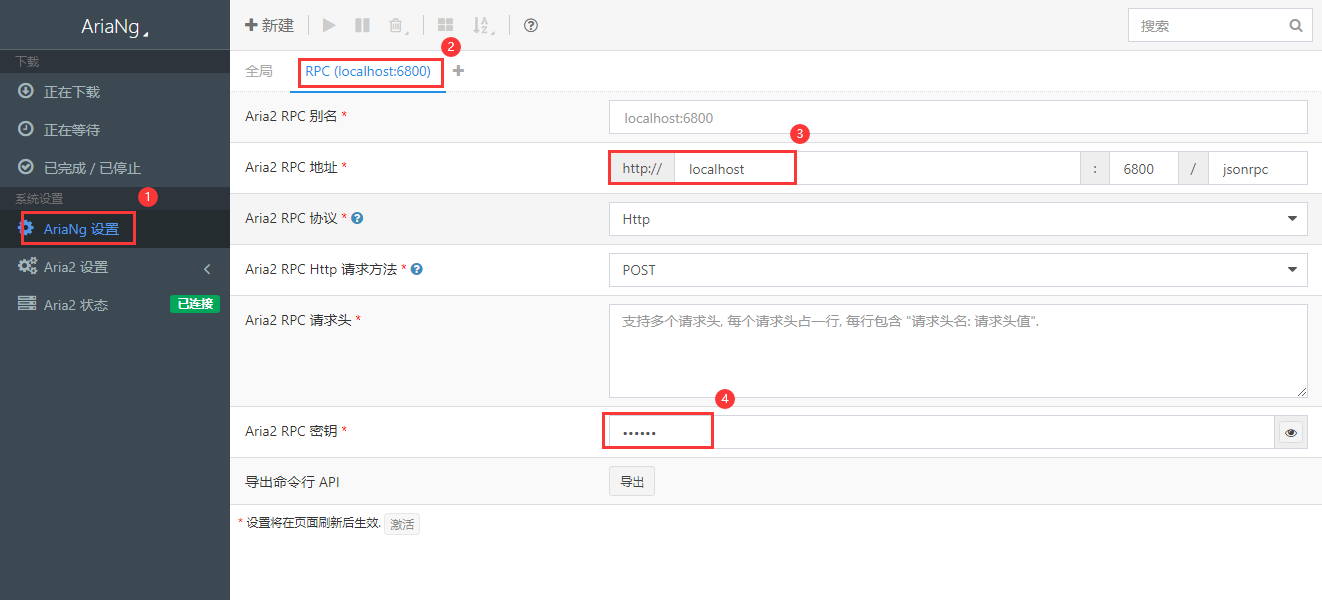Expand Aria2 设置 submenu
Image resolution: width=1322 pixels, height=600 pixels.
click(x=115, y=267)
